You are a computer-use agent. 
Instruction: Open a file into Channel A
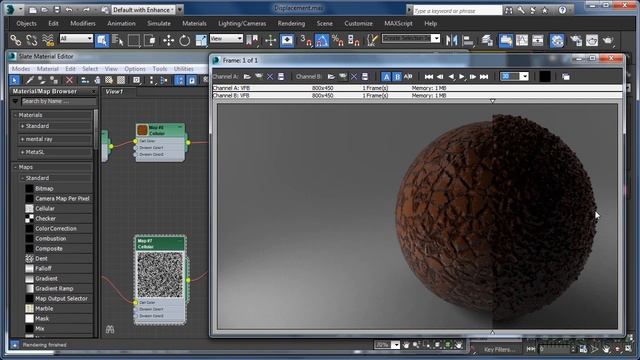point(247,76)
